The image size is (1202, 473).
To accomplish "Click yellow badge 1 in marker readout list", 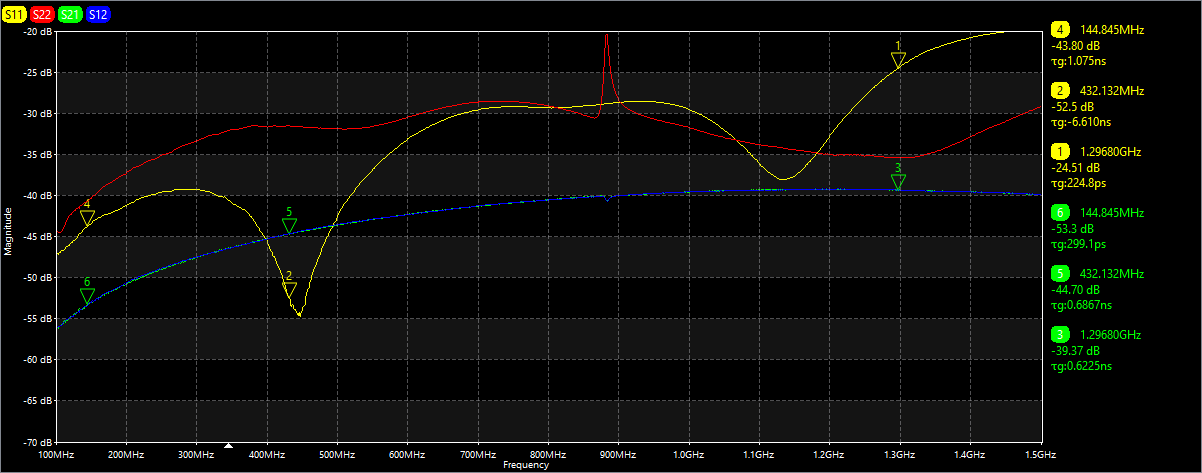I will (1060, 151).
